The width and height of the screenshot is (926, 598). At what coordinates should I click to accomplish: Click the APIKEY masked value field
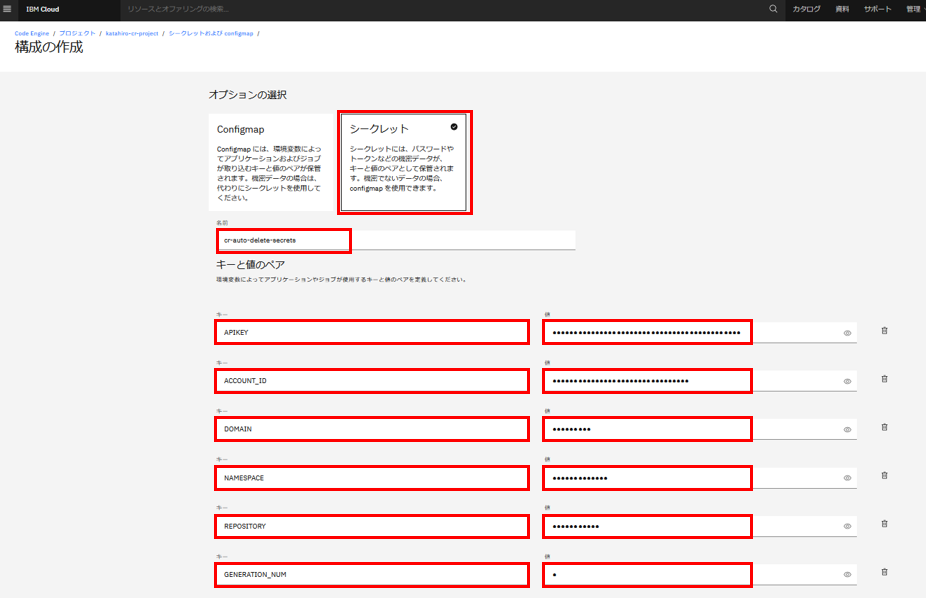700,332
